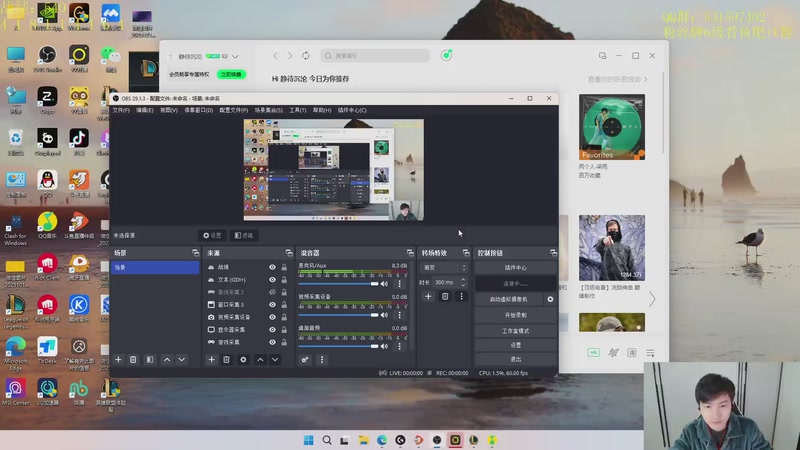The image size is (800, 450).
Task: Open the 编辑(E) menu
Action: (144, 110)
